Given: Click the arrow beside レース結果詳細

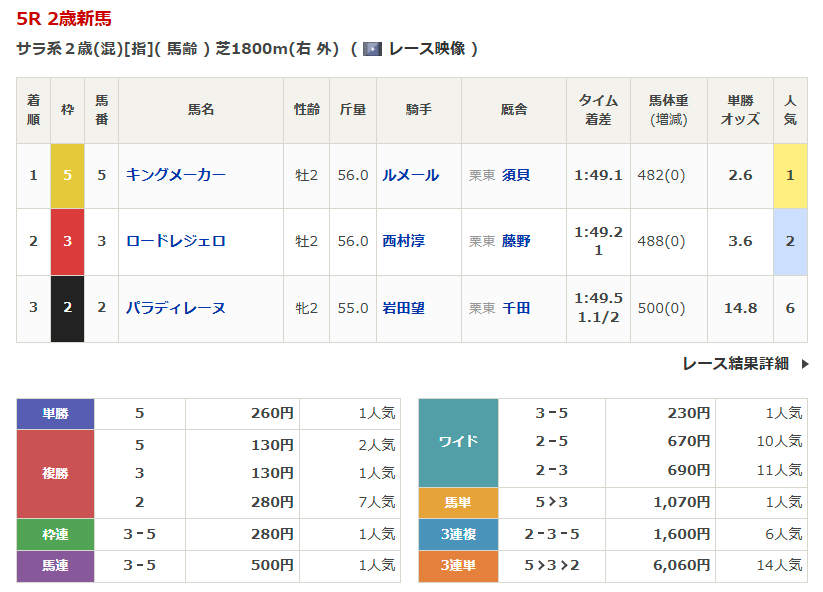Looking at the screenshot, I should click(805, 364).
